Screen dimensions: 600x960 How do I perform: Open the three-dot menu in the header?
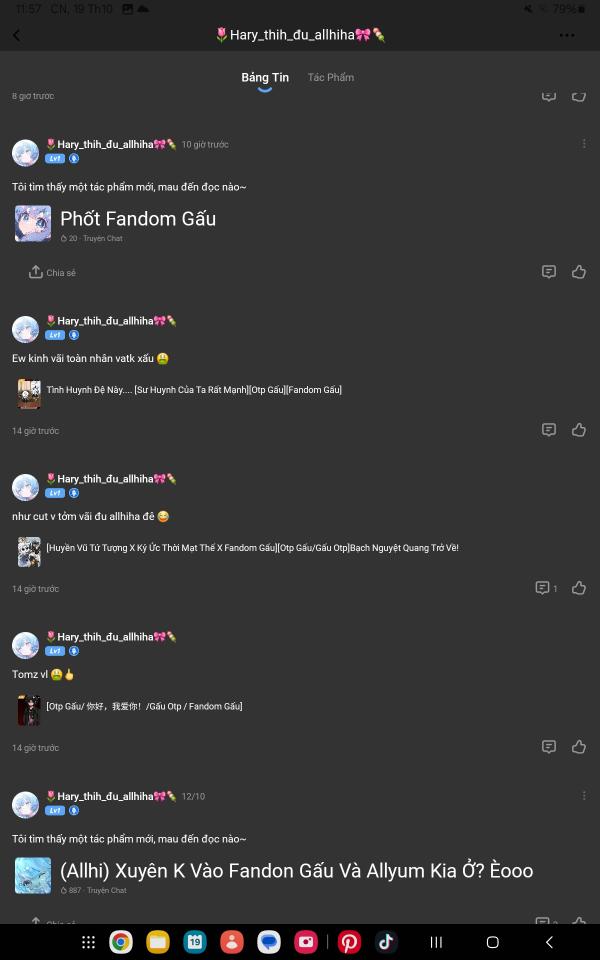(x=567, y=36)
